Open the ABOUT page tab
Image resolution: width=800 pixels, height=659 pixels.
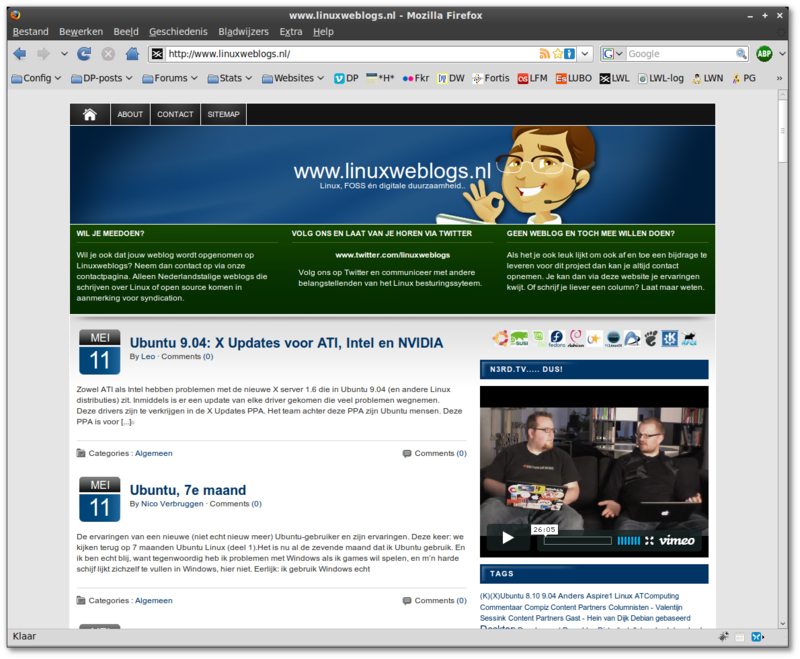coord(130,114)
